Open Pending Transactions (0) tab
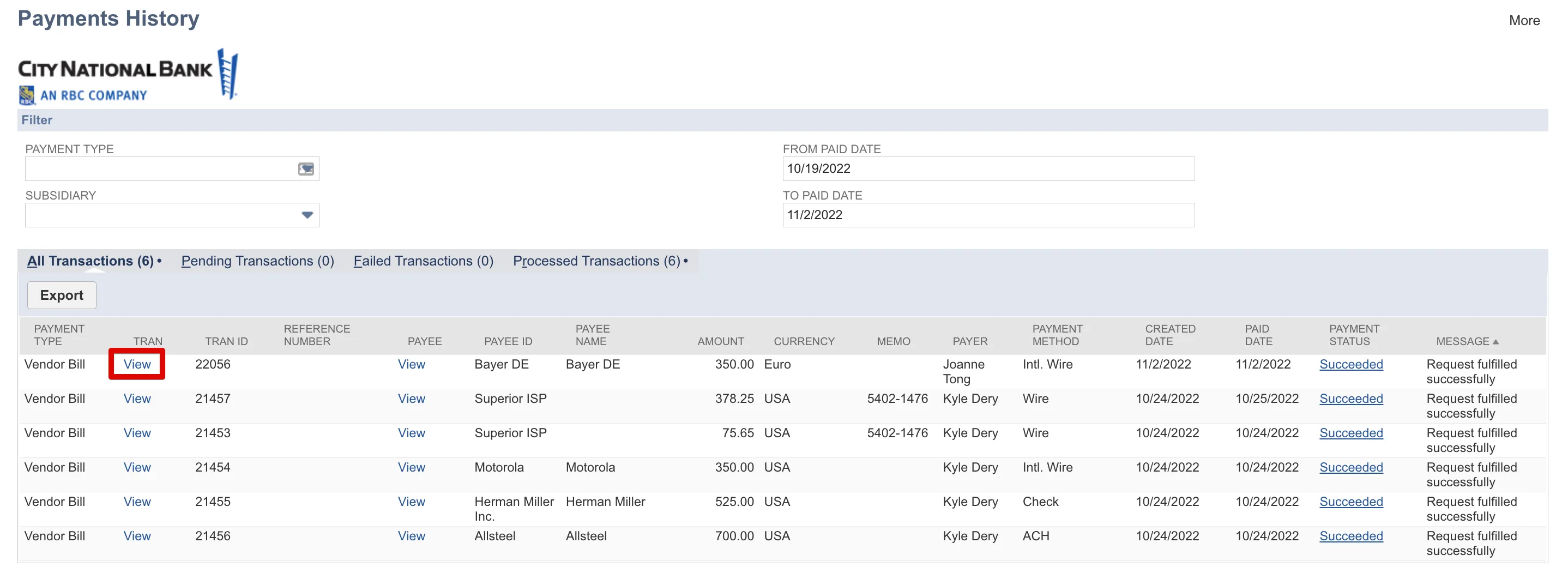Image resolution: width=1568 pixels, height=579 pixels. (x=257, y=261)
